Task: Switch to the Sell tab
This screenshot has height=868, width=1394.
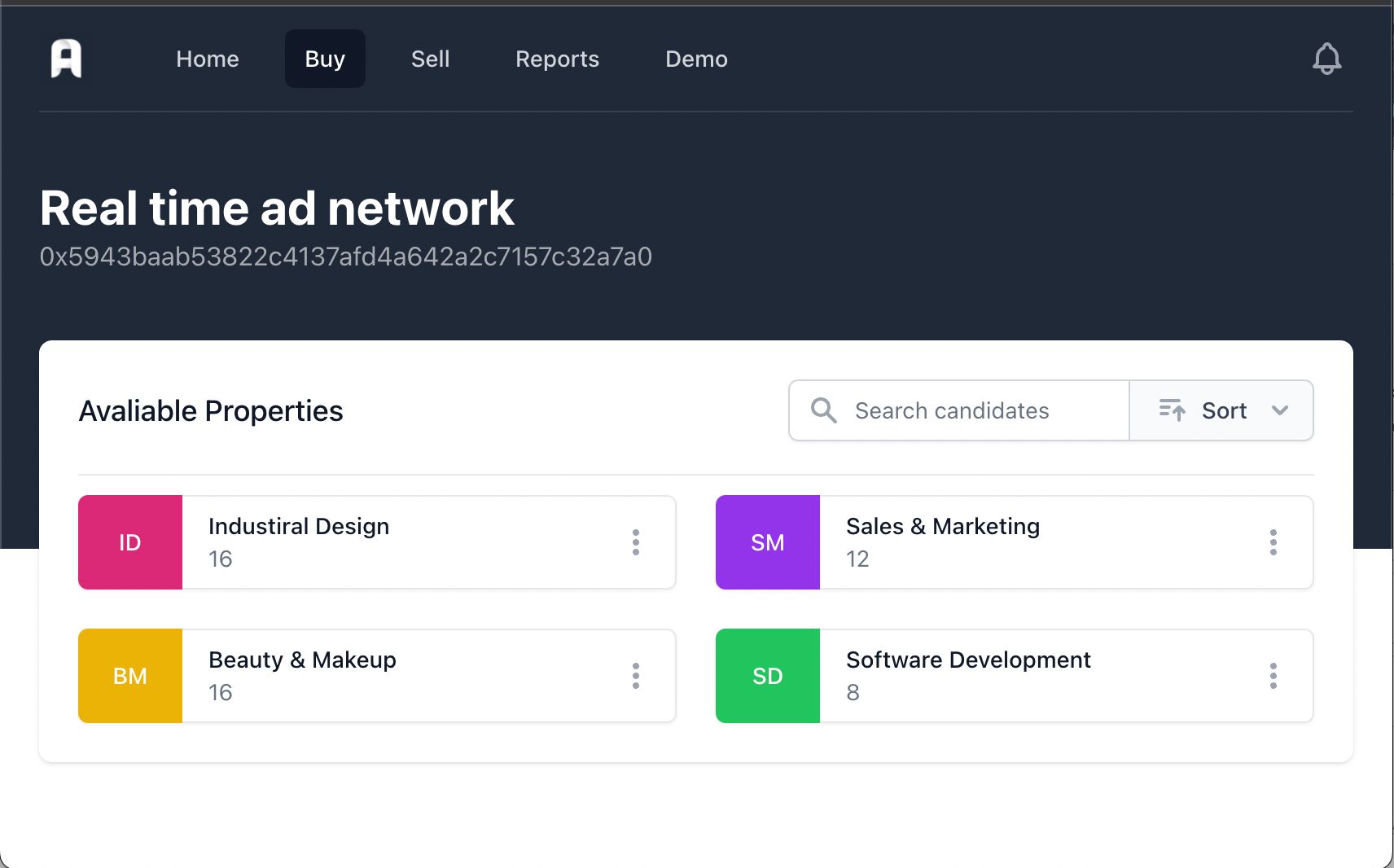Action: coord(430,59)
